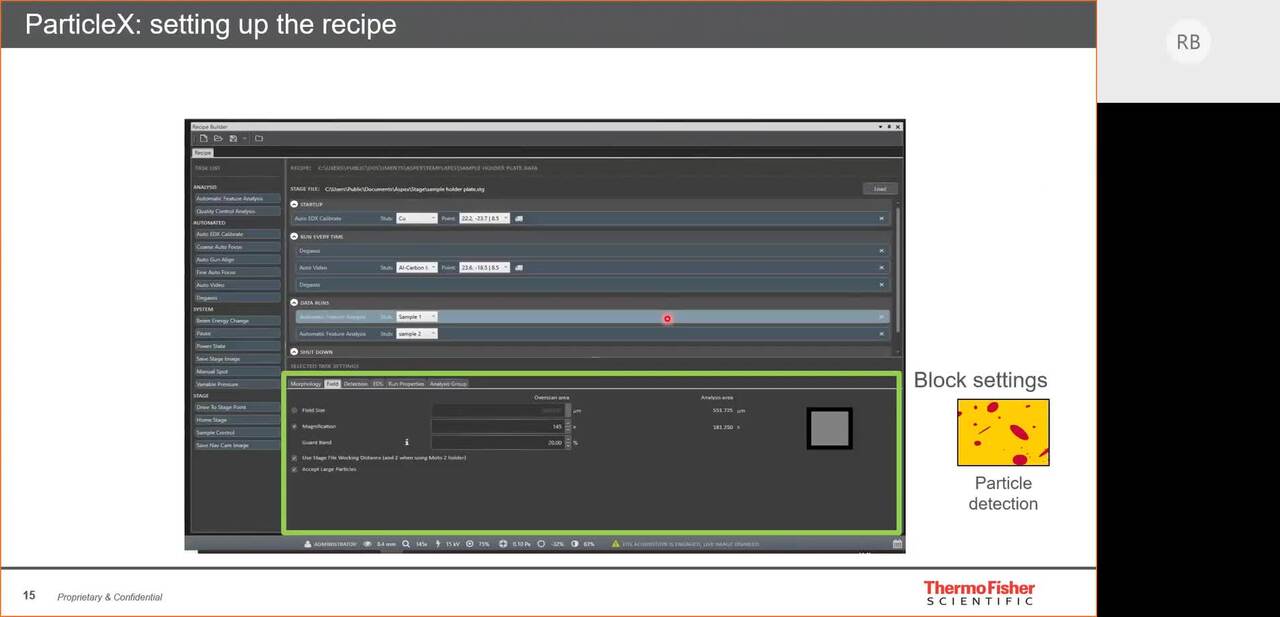Select the Magnification radio button
Viewport: 1280px width, 617px height.
(x=294, y=426)
